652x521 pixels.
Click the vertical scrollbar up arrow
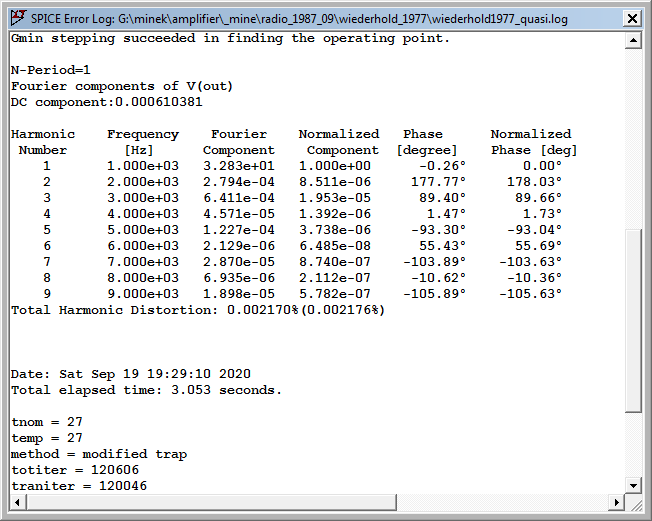[633, 40]
